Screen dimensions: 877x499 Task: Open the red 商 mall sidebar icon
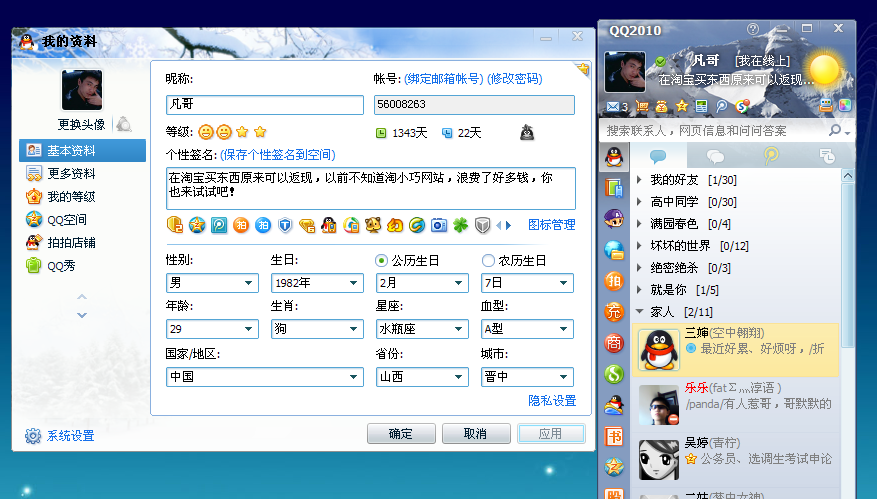614,342
